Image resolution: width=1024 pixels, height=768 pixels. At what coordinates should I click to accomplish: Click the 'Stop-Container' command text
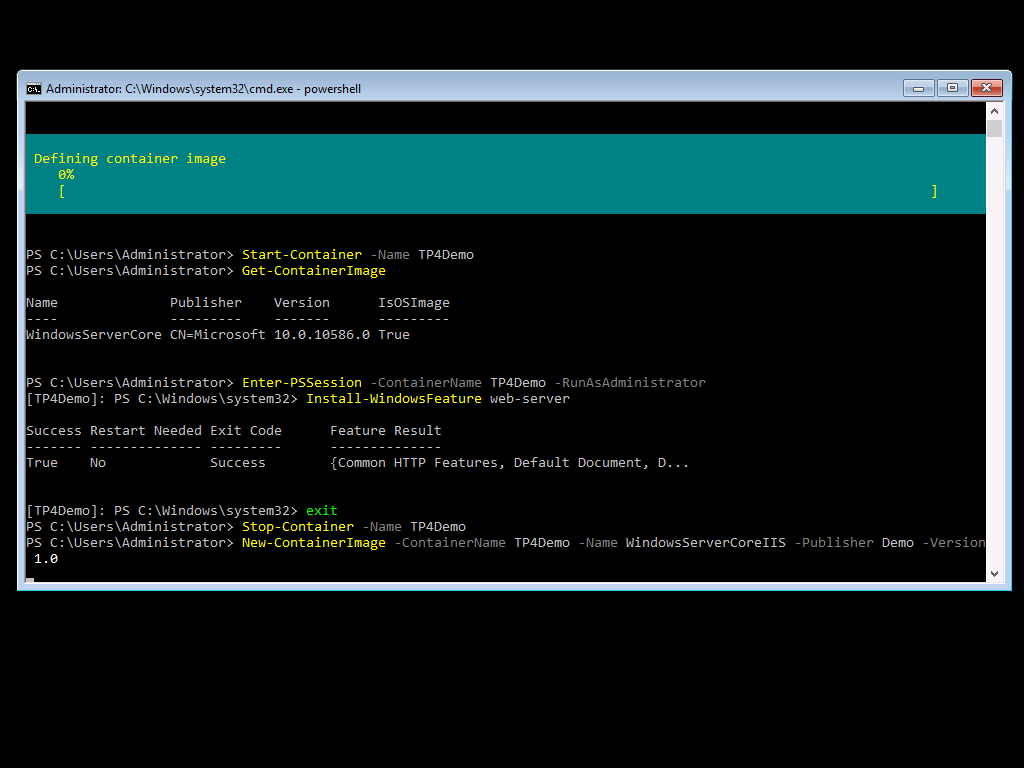pos(298,527)
